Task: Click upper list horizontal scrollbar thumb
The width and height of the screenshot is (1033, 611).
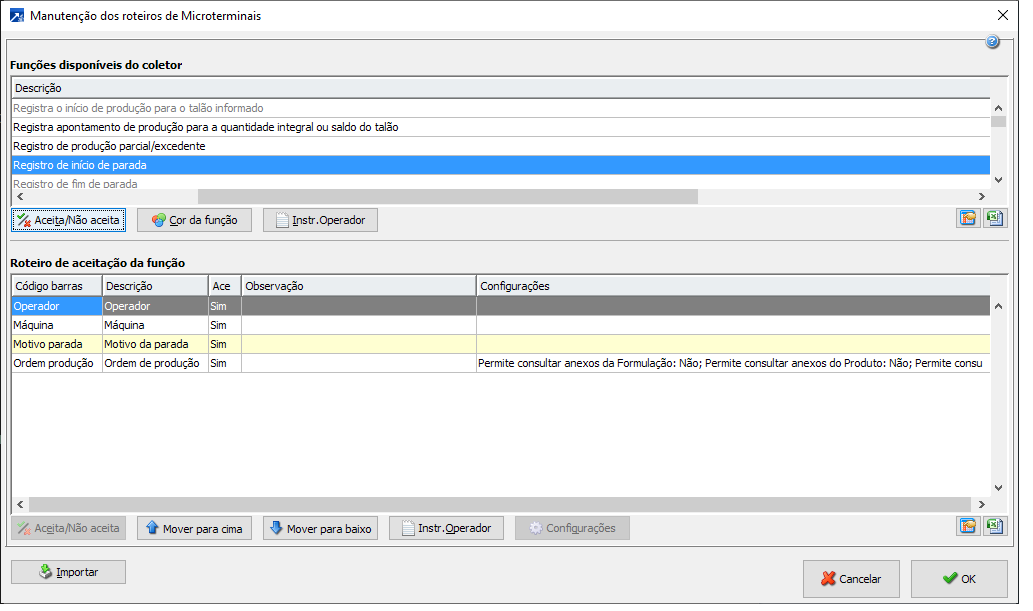Action: pyautogui.click(x=448, y=196)
